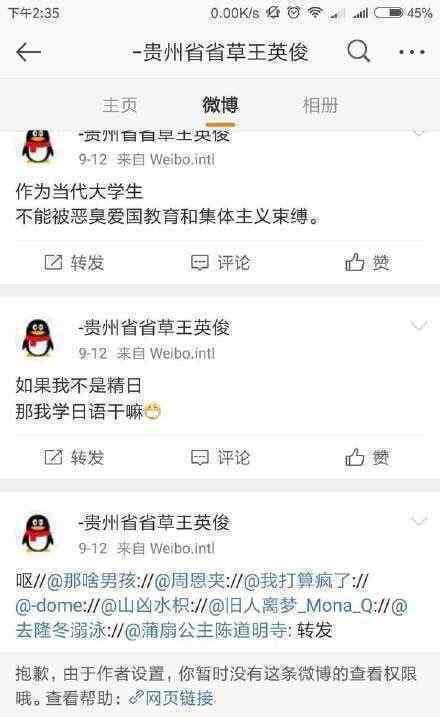
Task: Open mention @蒲扇公主陈道明寺
Action: tap(206, 630)
